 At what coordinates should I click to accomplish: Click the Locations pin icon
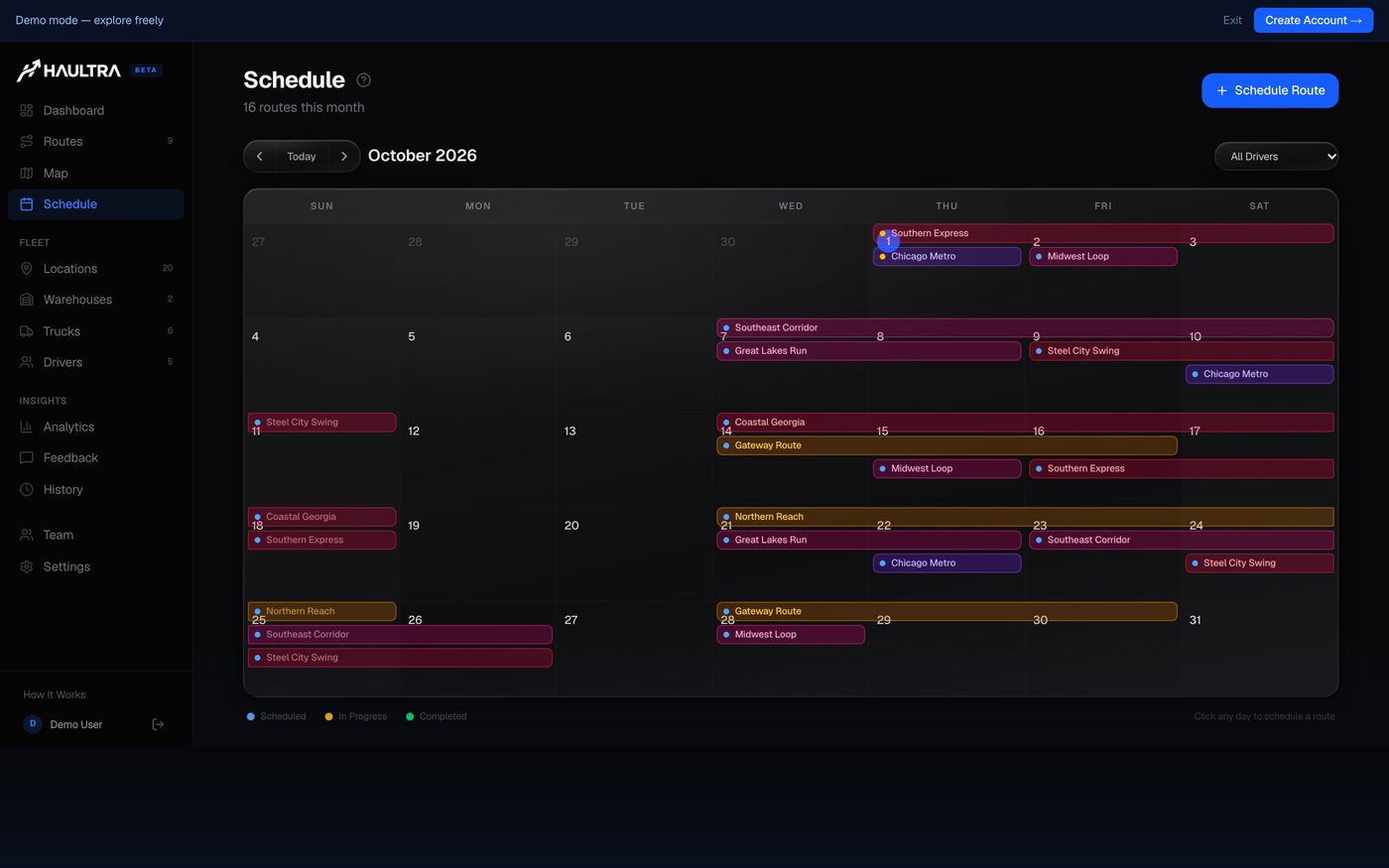pyautogui.click(x=27, y=269)
